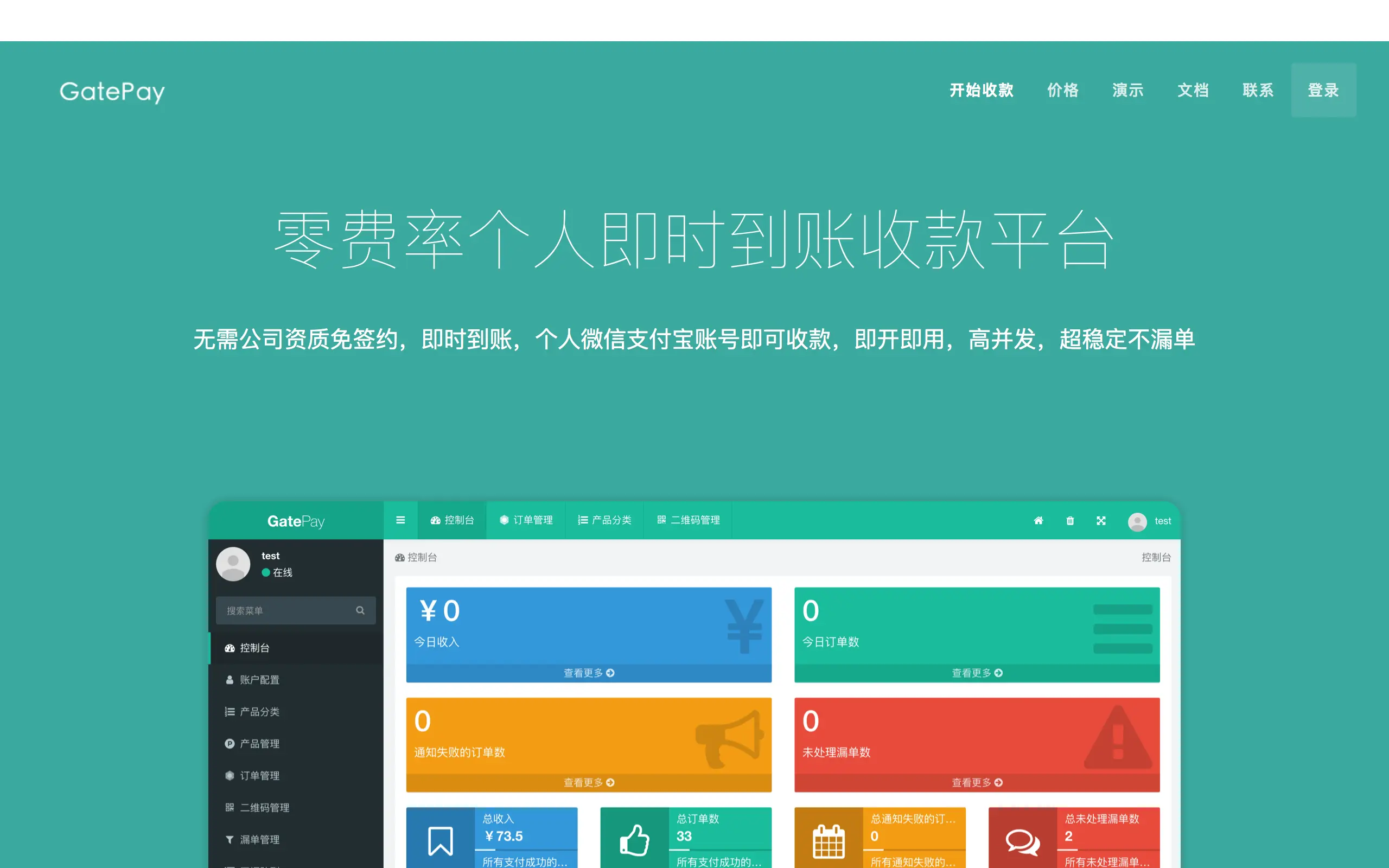Click the thumbs-up icon on 总订单数 card
The height and width of the screenshot is (868, 1389).
coord(634,840)
